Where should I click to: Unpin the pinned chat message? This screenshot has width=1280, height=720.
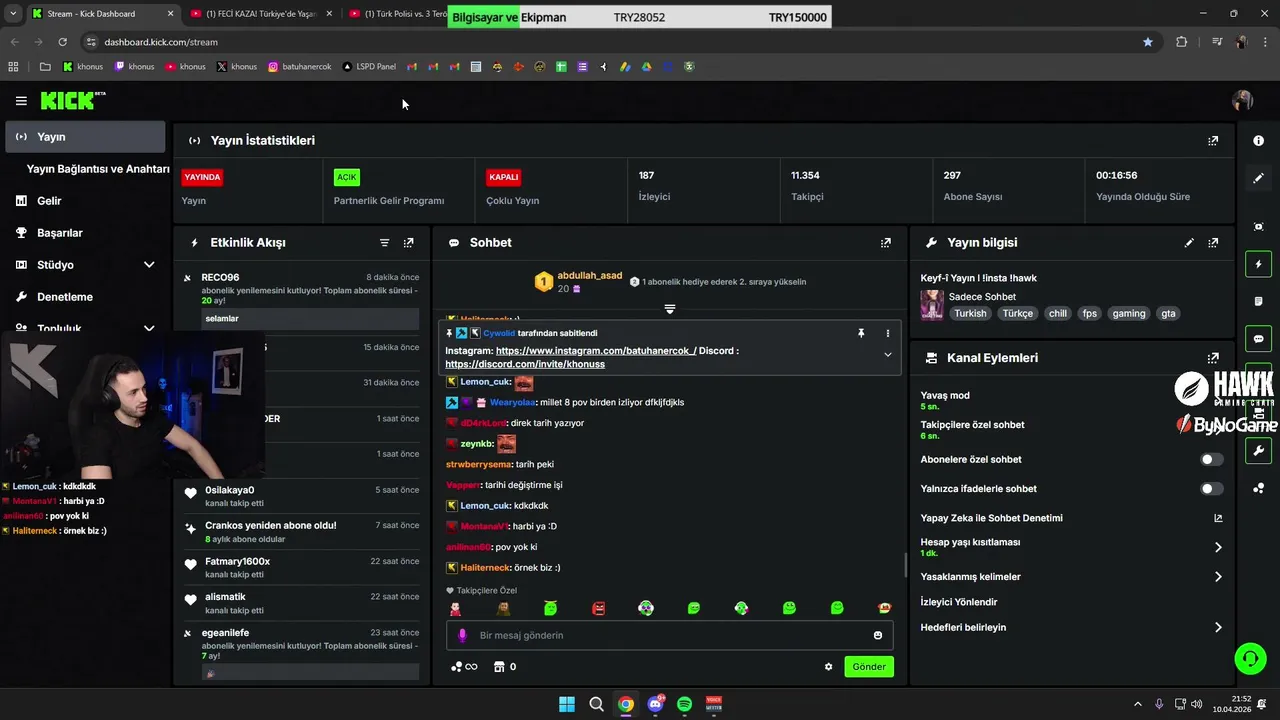click(x=861, y=333)
